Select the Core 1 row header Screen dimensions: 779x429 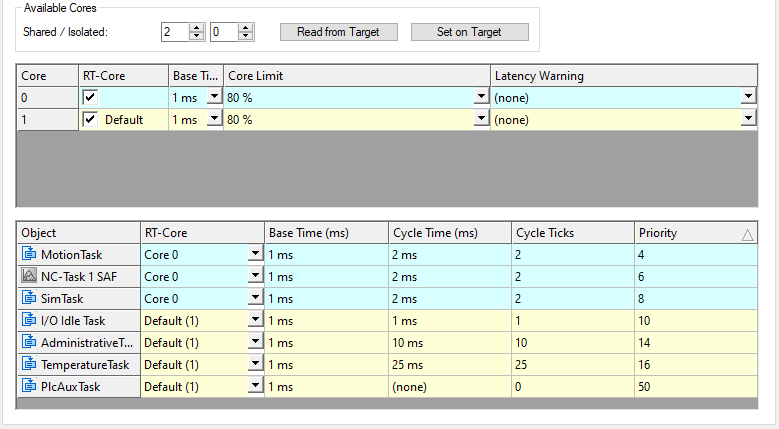(x=48, y=119)
